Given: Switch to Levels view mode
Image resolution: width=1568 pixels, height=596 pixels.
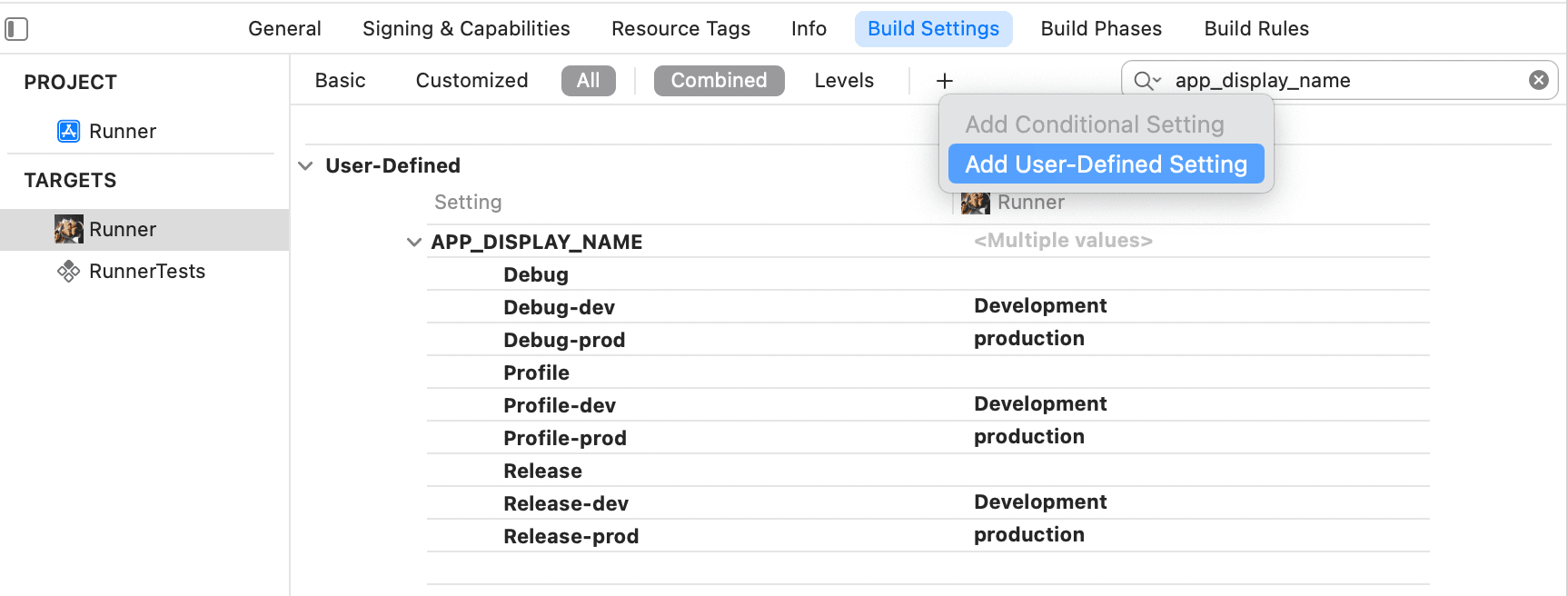Looking at the screenshot, I should [x=844, y=80].
